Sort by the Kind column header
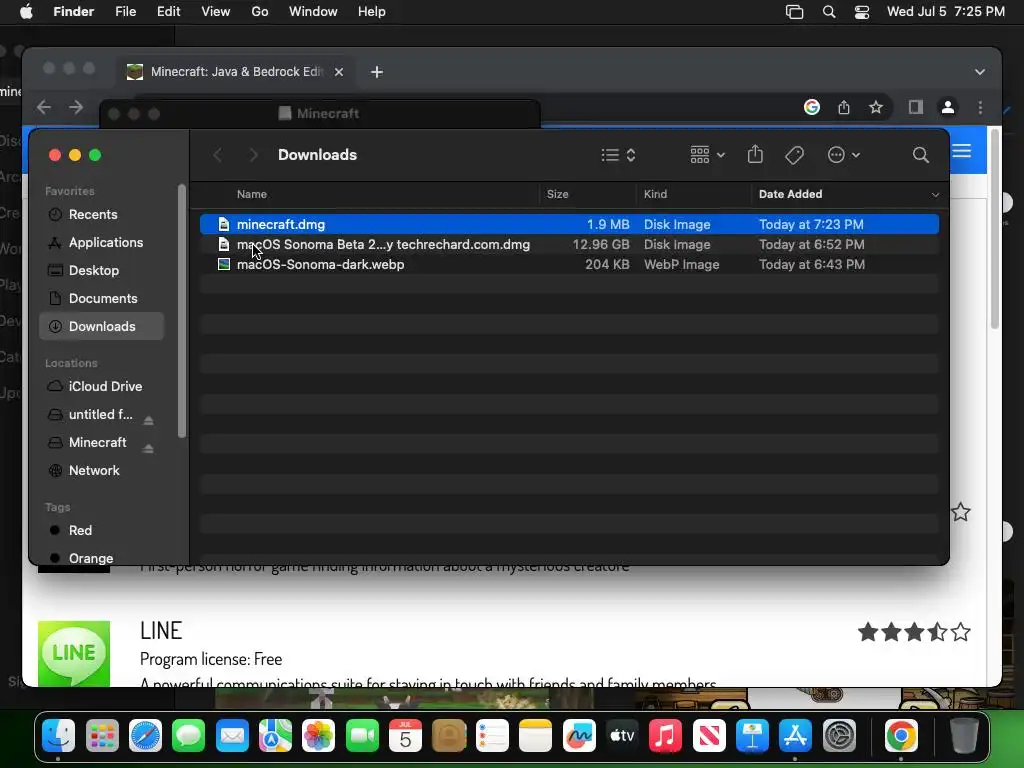Screen dimensions: 1024x768 click(x=655, y=194)
